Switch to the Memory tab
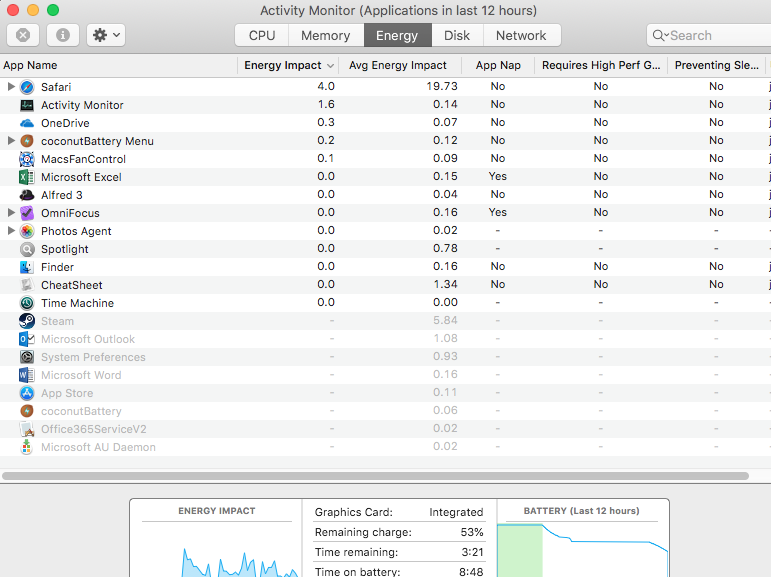The image size is (771, 577). pyautogui.click(x=326, y=35)
